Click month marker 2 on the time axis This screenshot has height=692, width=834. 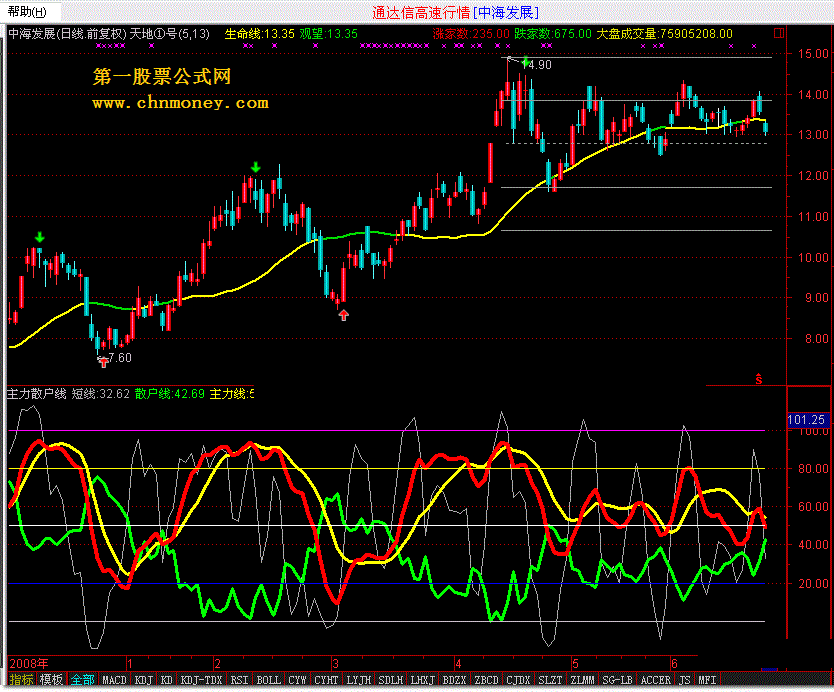pos(218,664)
